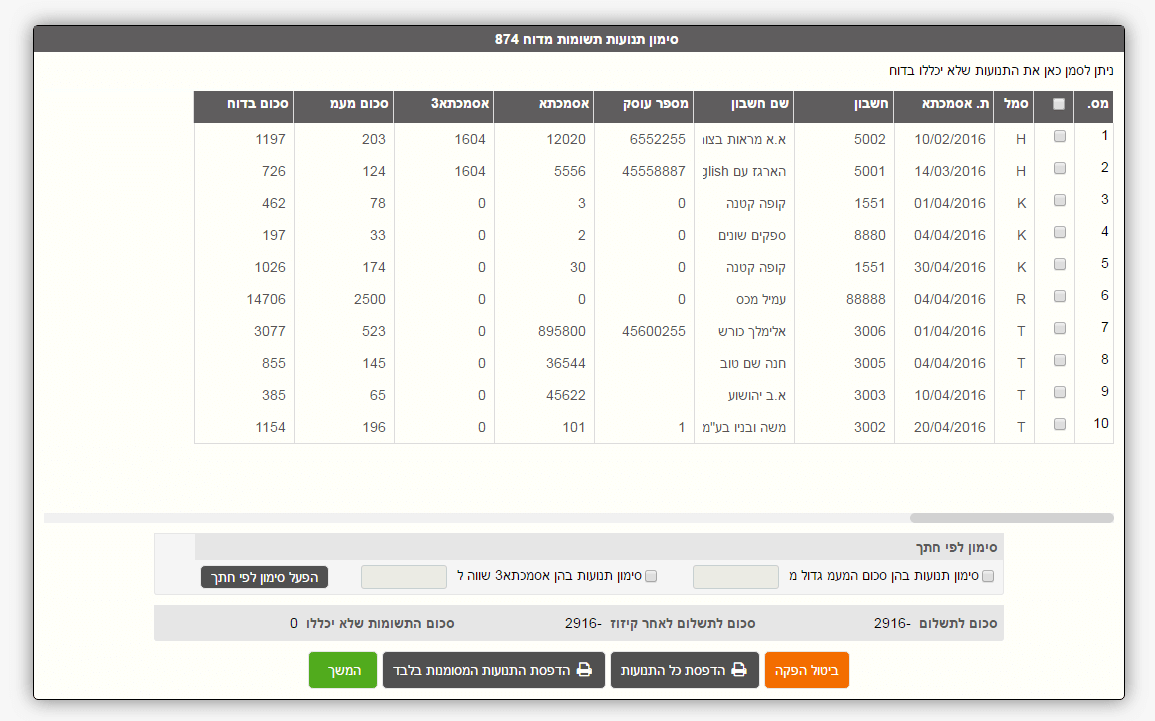The image size is (1155, 721).
Task: Click the 'מספר עוסק' column header
Action: [x=643, y=103]
